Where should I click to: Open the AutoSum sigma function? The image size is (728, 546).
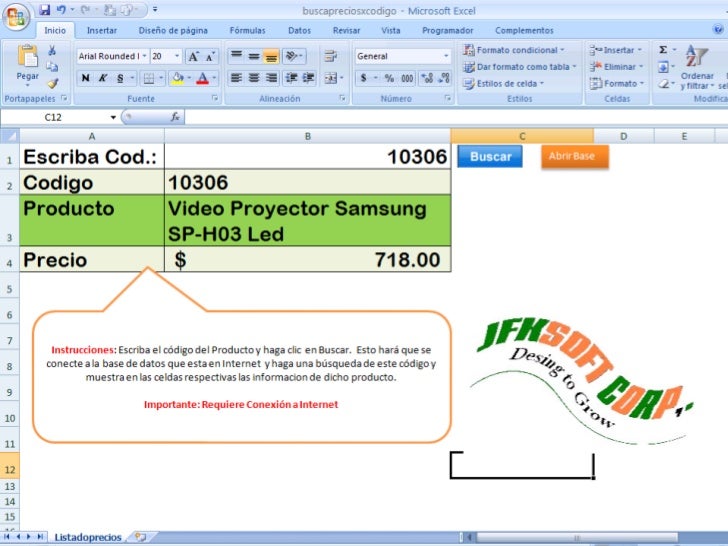663,50
